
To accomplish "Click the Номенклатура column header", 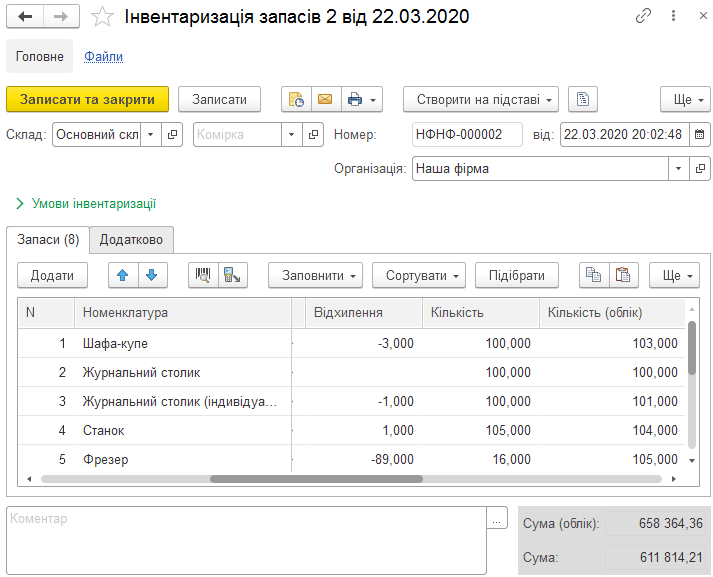I will (182, 313).
